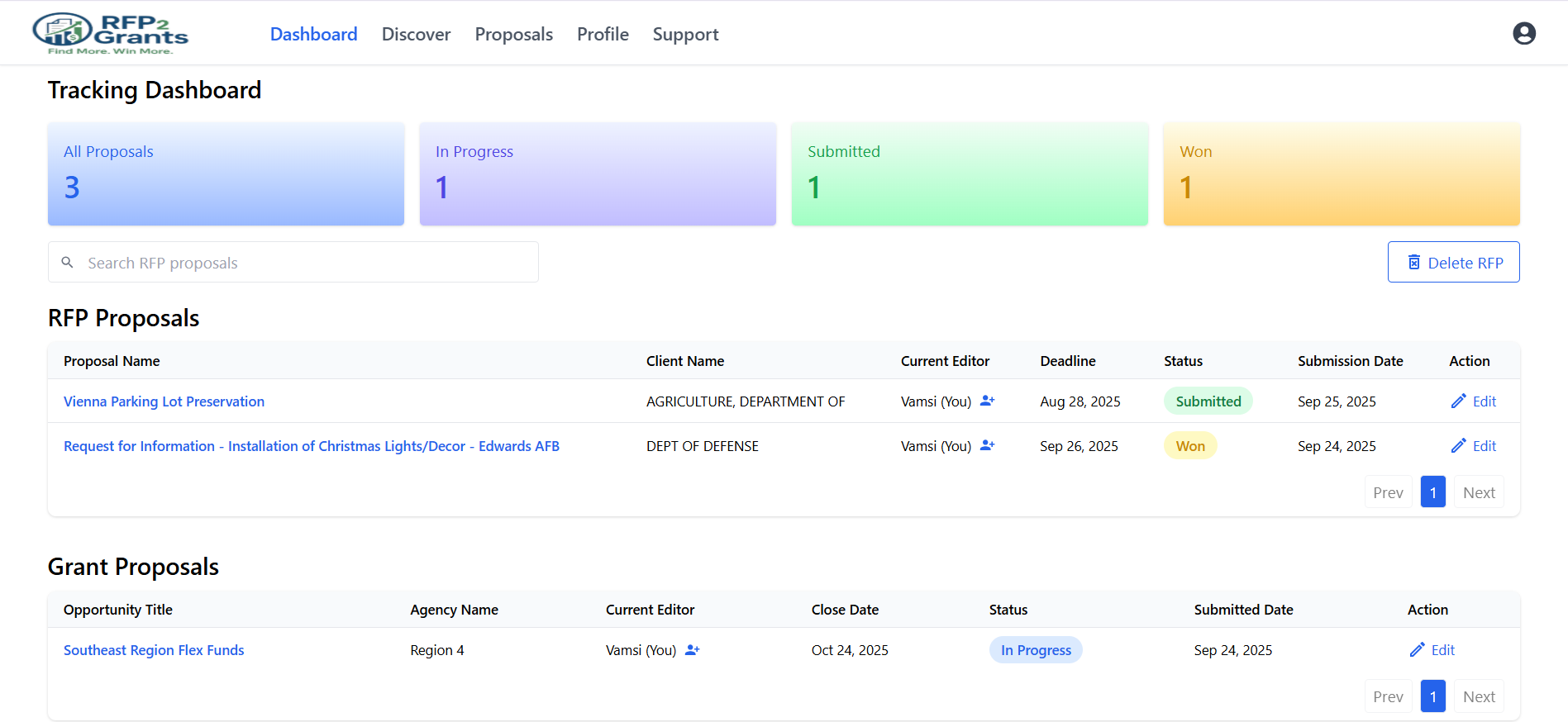Click pencil Edit icon for Vienna Parking Lot

1459,401
